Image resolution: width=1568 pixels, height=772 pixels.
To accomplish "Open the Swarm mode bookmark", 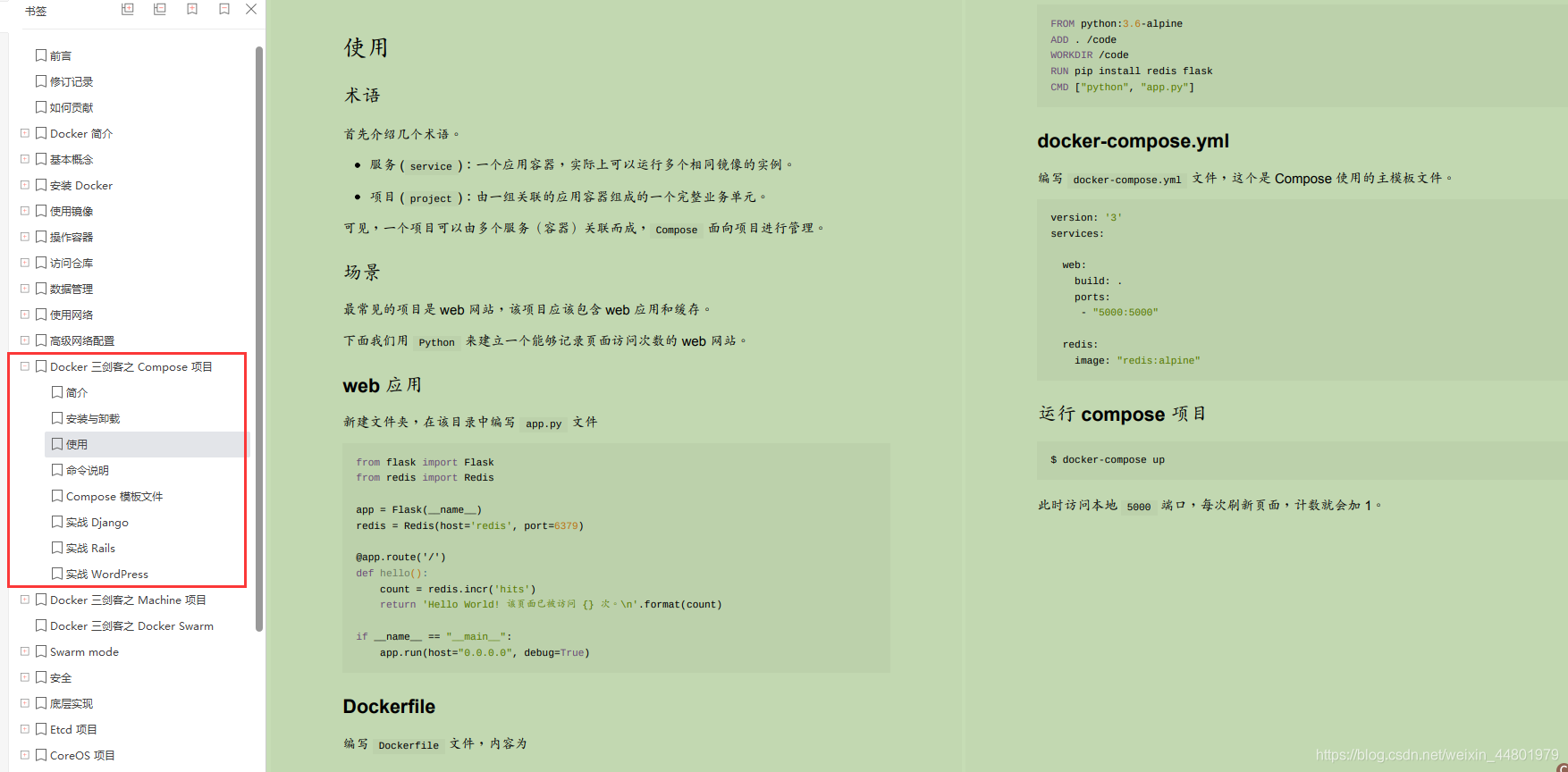I will (84, 651).
